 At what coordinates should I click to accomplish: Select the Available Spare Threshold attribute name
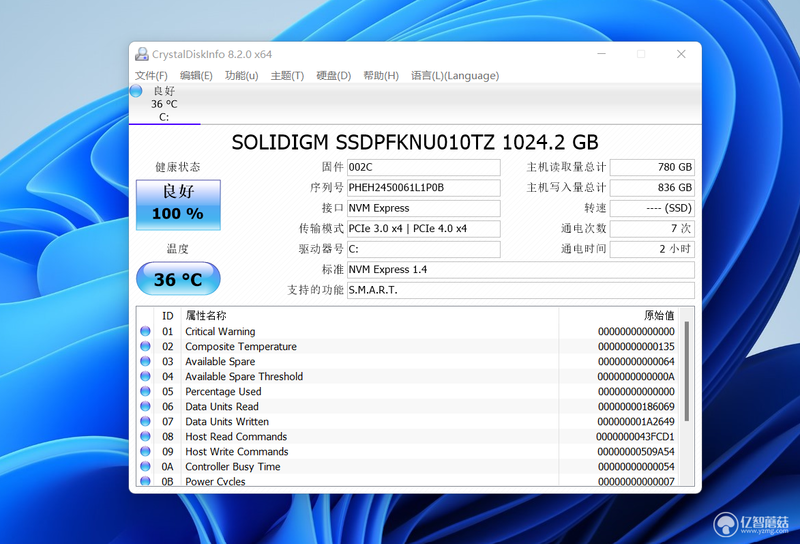point(244,377)
